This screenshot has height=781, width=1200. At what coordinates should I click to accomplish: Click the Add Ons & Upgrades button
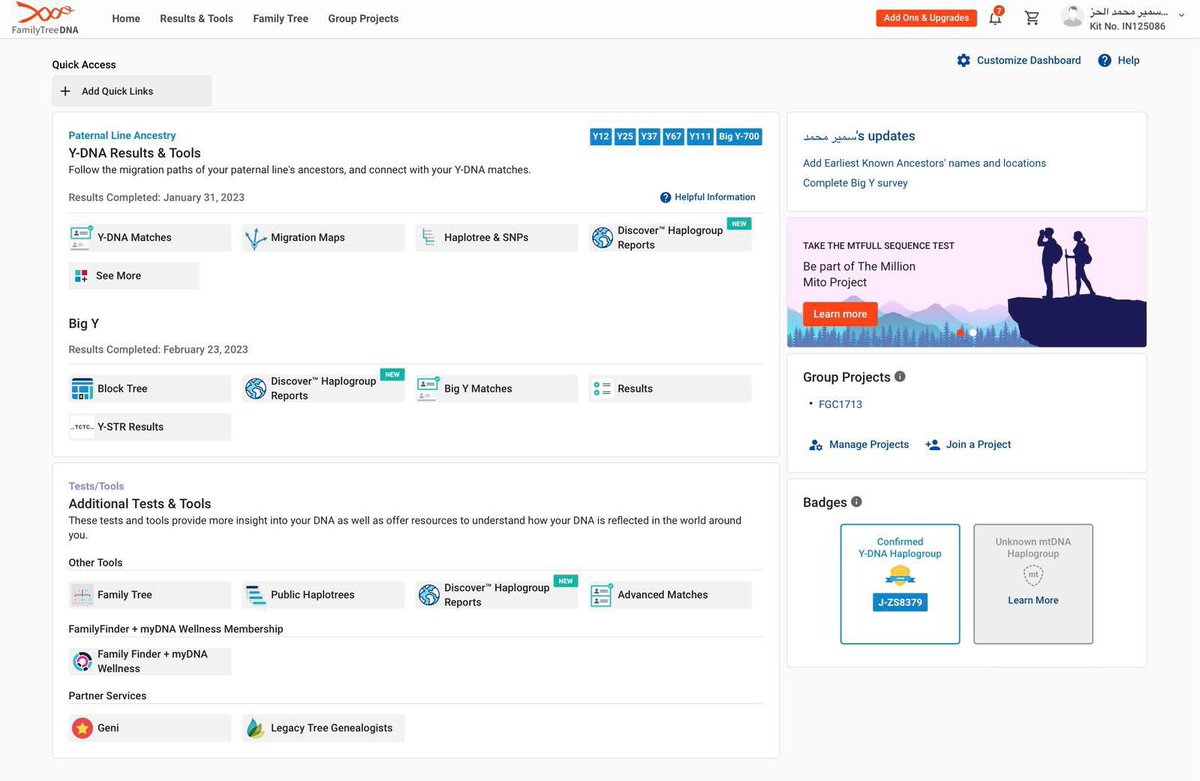[x=926, y=18]
